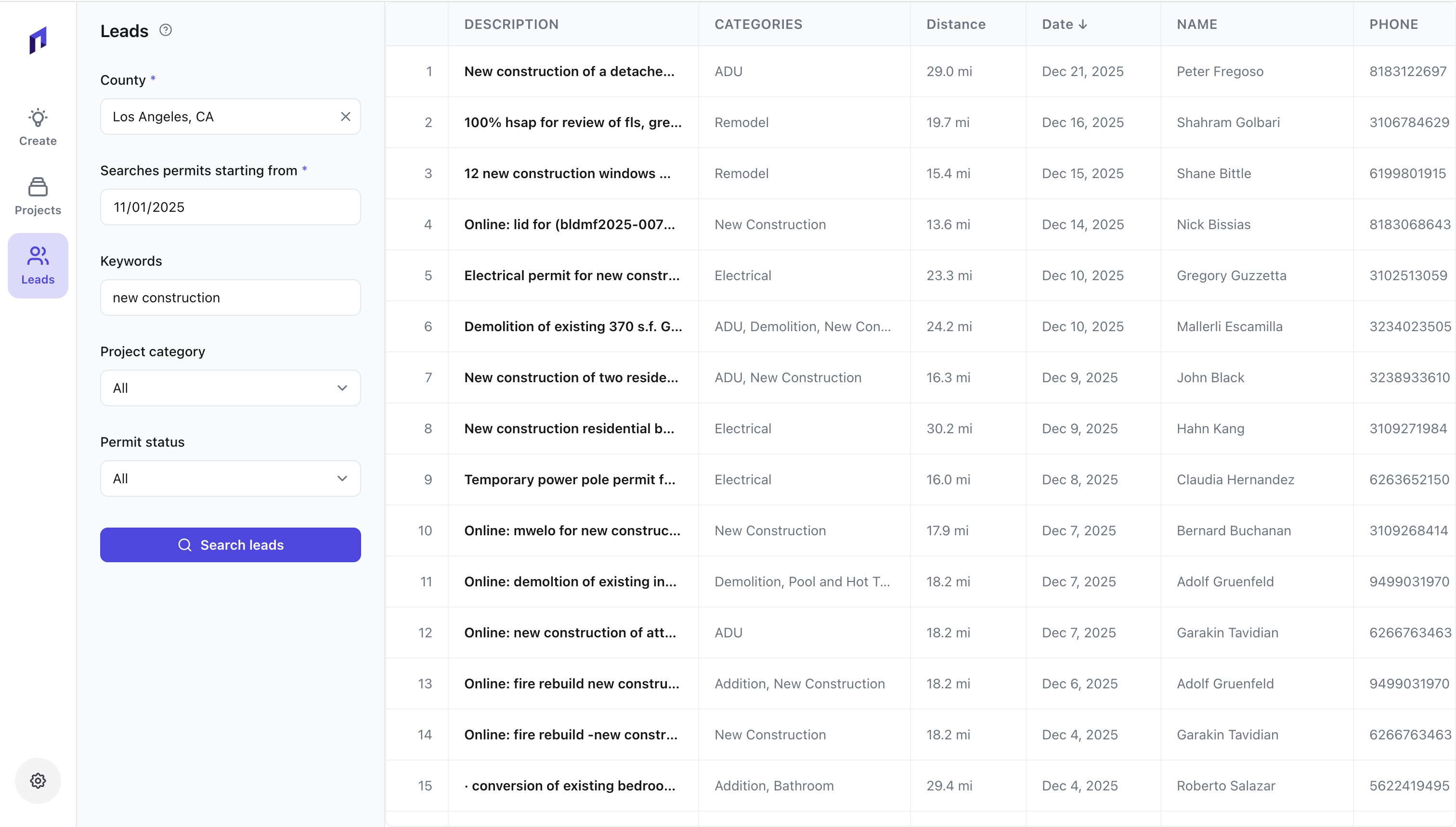Viewport: 1456px width, 827px height.
Task: Select the Leads sidebar item
Action: pyautogui.click(x=38, y=265)
